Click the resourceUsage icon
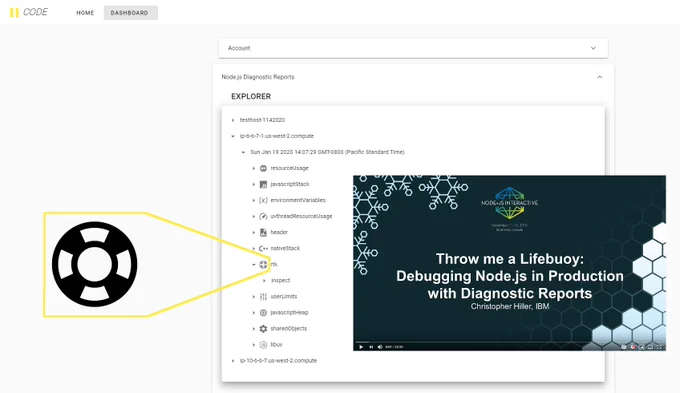Screen dimensions: 680x393 click(x=263, y=168)
